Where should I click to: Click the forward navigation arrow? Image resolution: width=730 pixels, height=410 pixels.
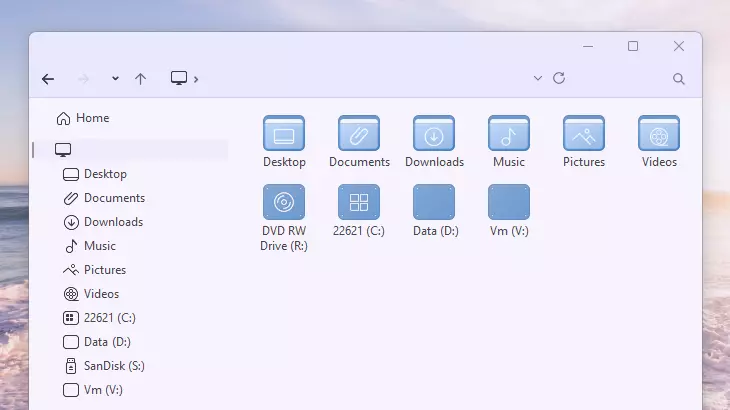[83, 79]
